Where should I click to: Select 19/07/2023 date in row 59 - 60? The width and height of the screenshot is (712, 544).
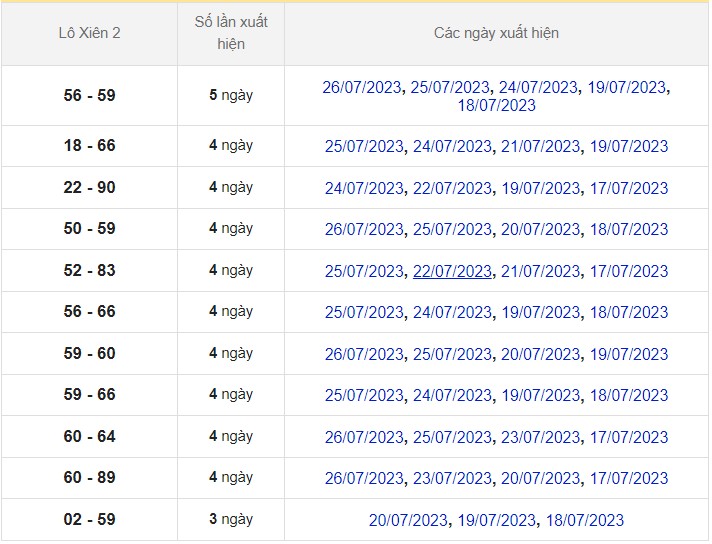(x=628, y=354)
